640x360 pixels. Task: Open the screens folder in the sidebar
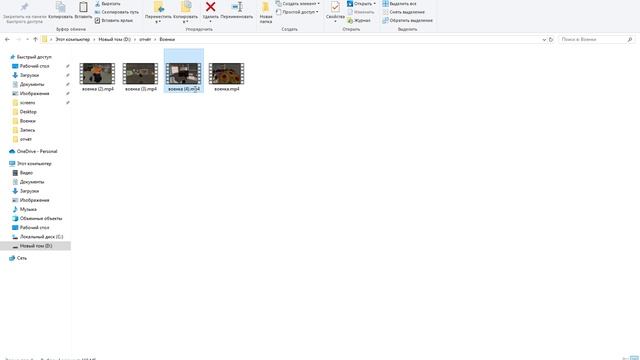tap(27, 103)
